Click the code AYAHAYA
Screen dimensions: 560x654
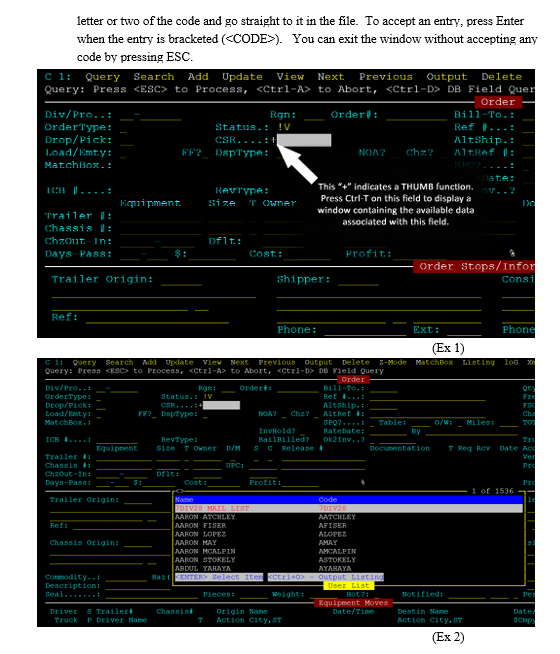335,568
